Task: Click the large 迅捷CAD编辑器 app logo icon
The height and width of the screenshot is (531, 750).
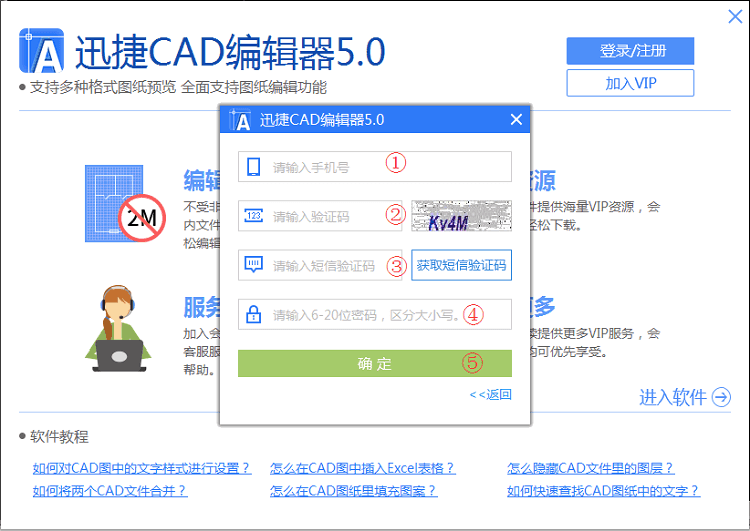Action: coord(42,51)
